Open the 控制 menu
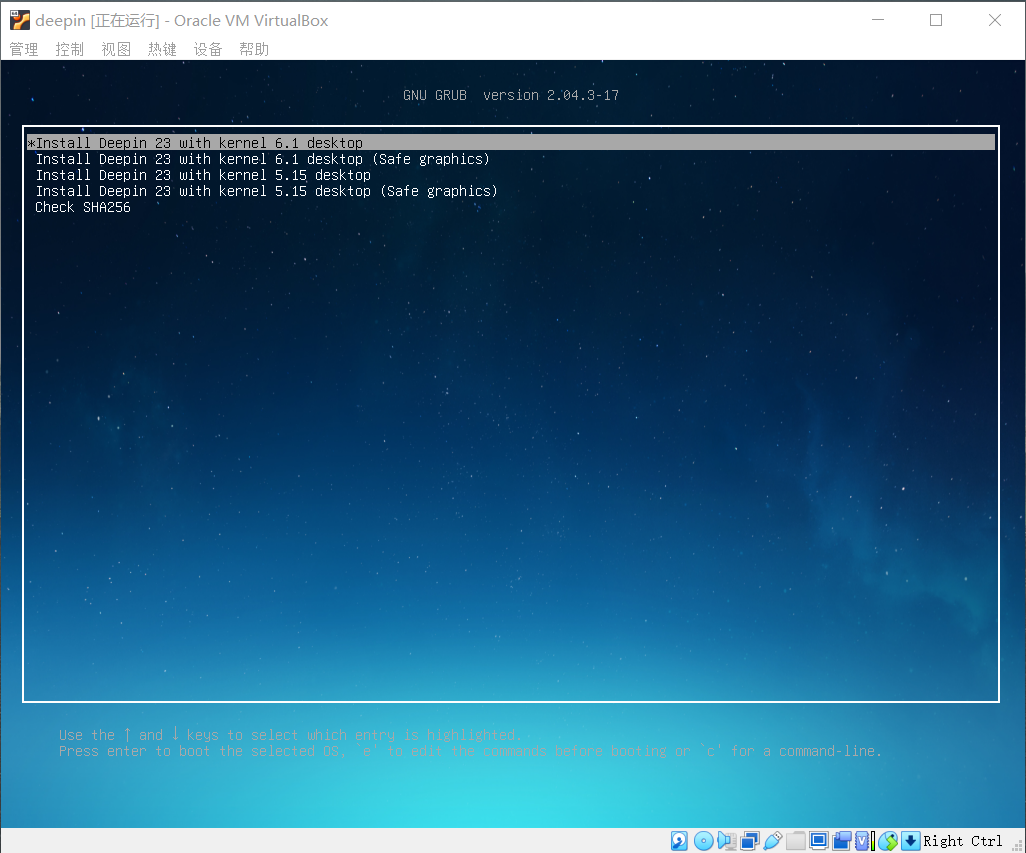This screenshot has width=1026, height=853. (x=69, y=49)
